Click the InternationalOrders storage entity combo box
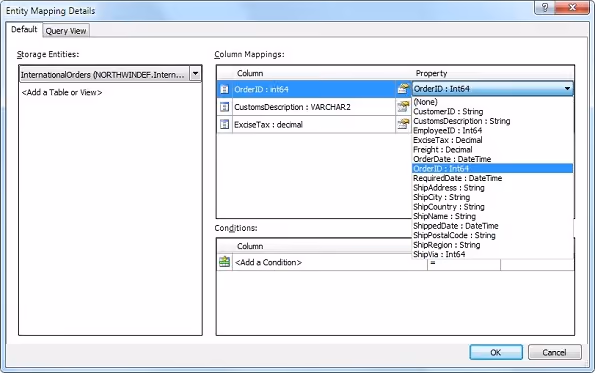Image resolution: width=595 pixels, height=373 pixels. point(110,74)
